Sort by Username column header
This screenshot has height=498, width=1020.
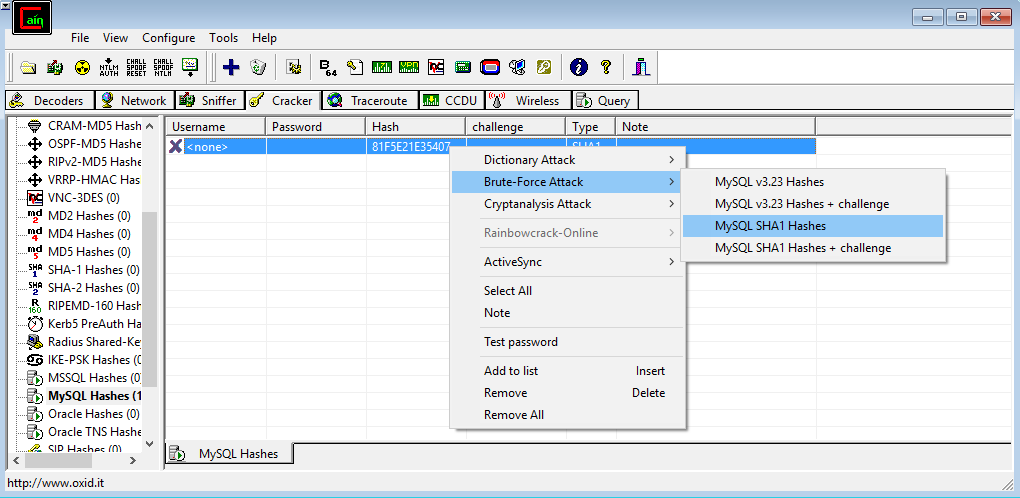[x=215, y=127]
